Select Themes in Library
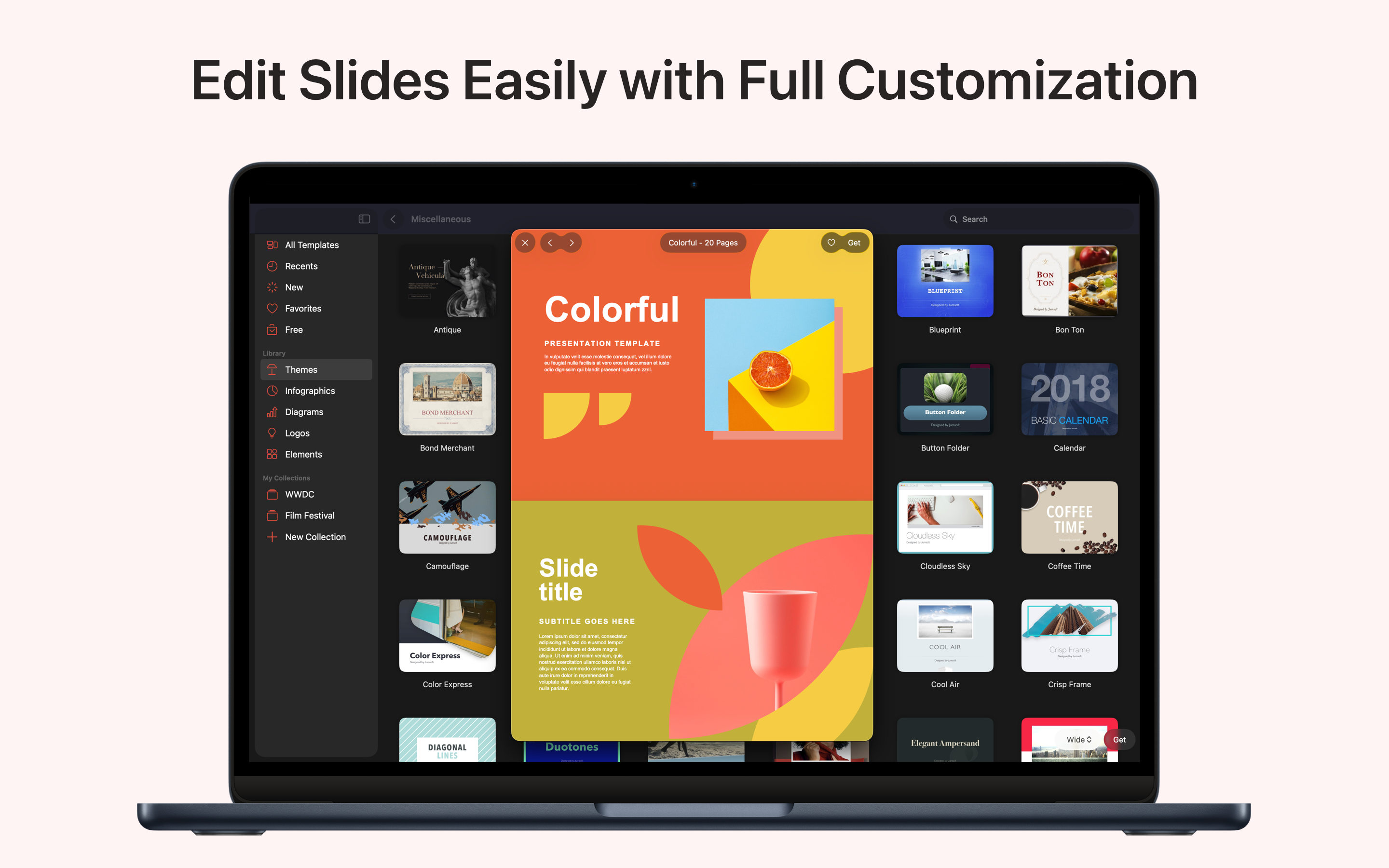The width and height of the screenshot is (1389, 868). point(316,370)
